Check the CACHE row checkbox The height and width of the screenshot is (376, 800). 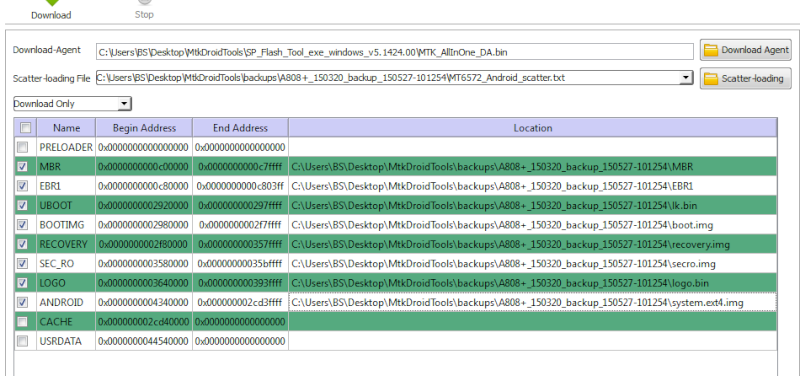pyautogui.click(x=22, y=322)
